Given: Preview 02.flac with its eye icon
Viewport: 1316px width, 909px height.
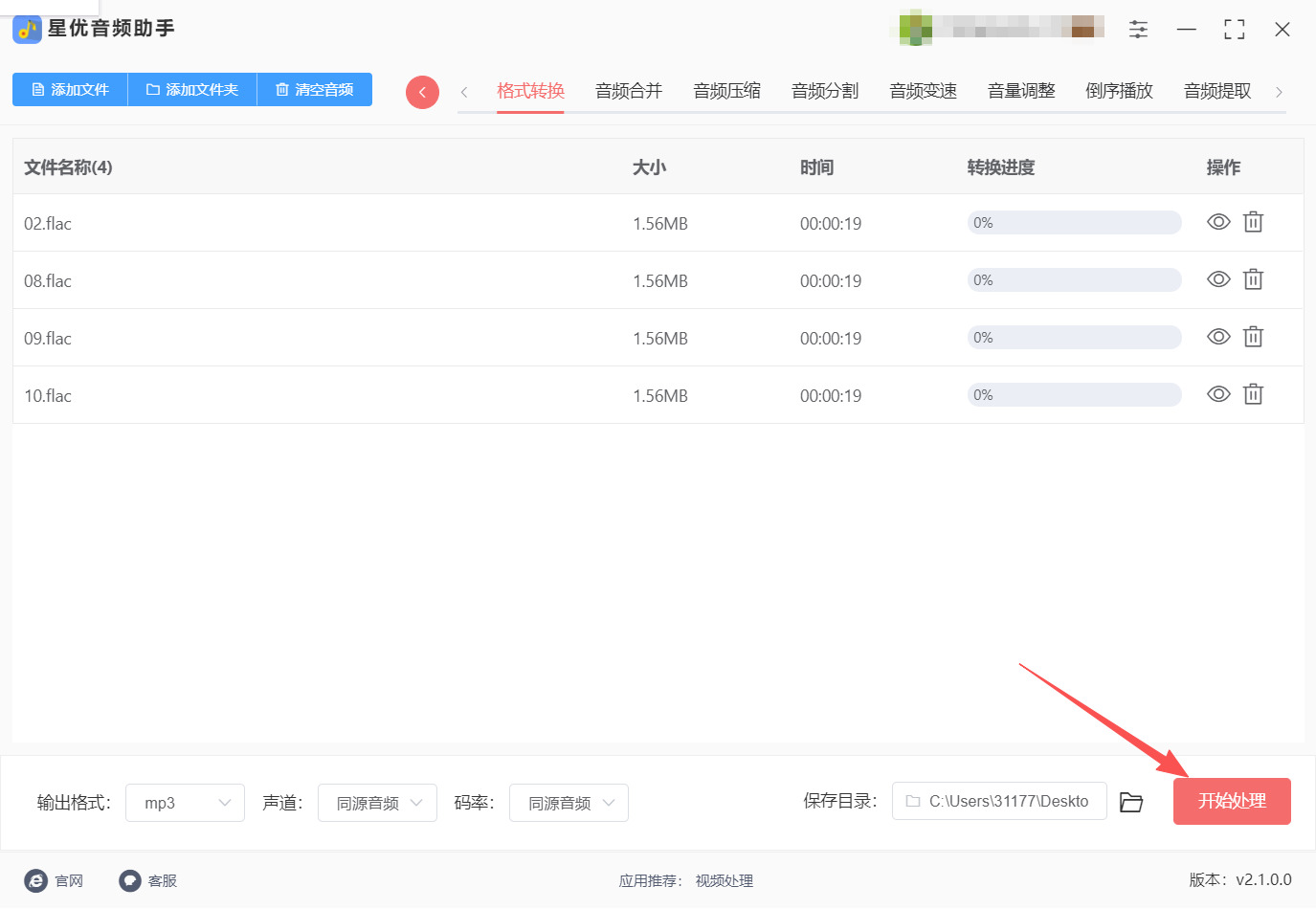Looking at the screenshot, I should pyautogui.click(x=1218, y=222).
